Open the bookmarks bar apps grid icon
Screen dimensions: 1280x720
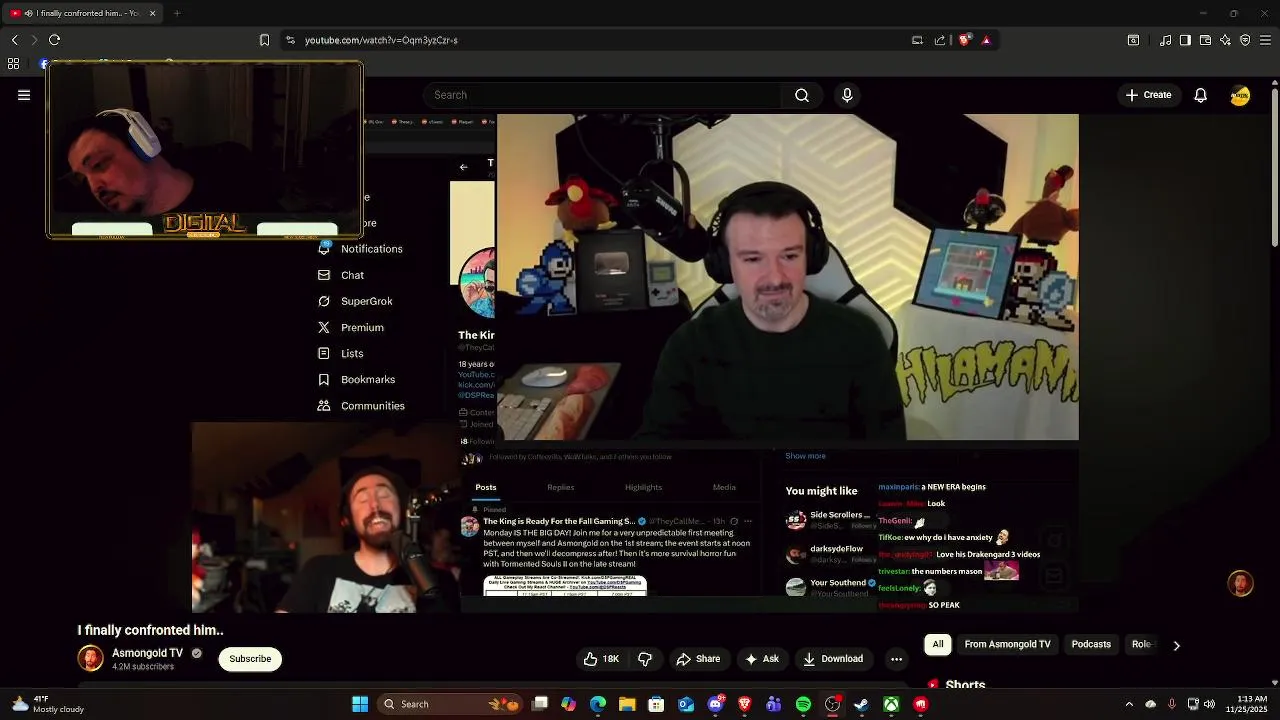point(13,64)
